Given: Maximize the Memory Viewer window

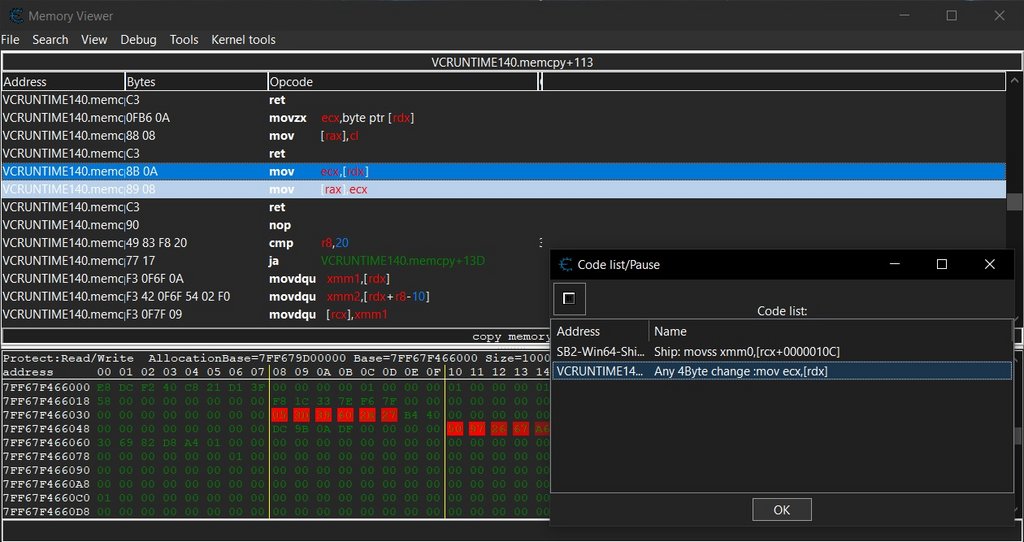Looking at the screenshot, I should (952, 16).
